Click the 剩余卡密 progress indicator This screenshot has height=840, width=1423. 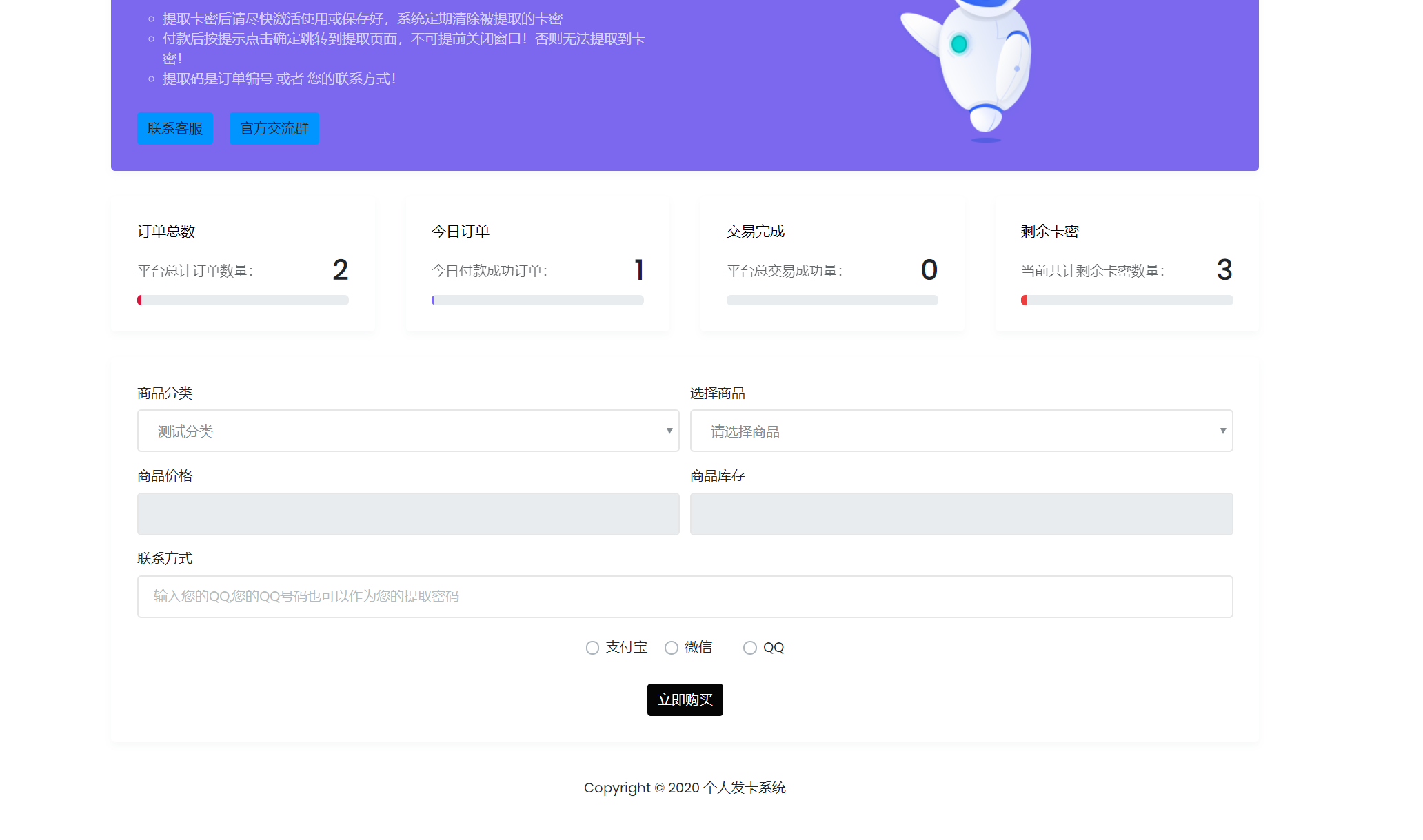coord(1127,300)
